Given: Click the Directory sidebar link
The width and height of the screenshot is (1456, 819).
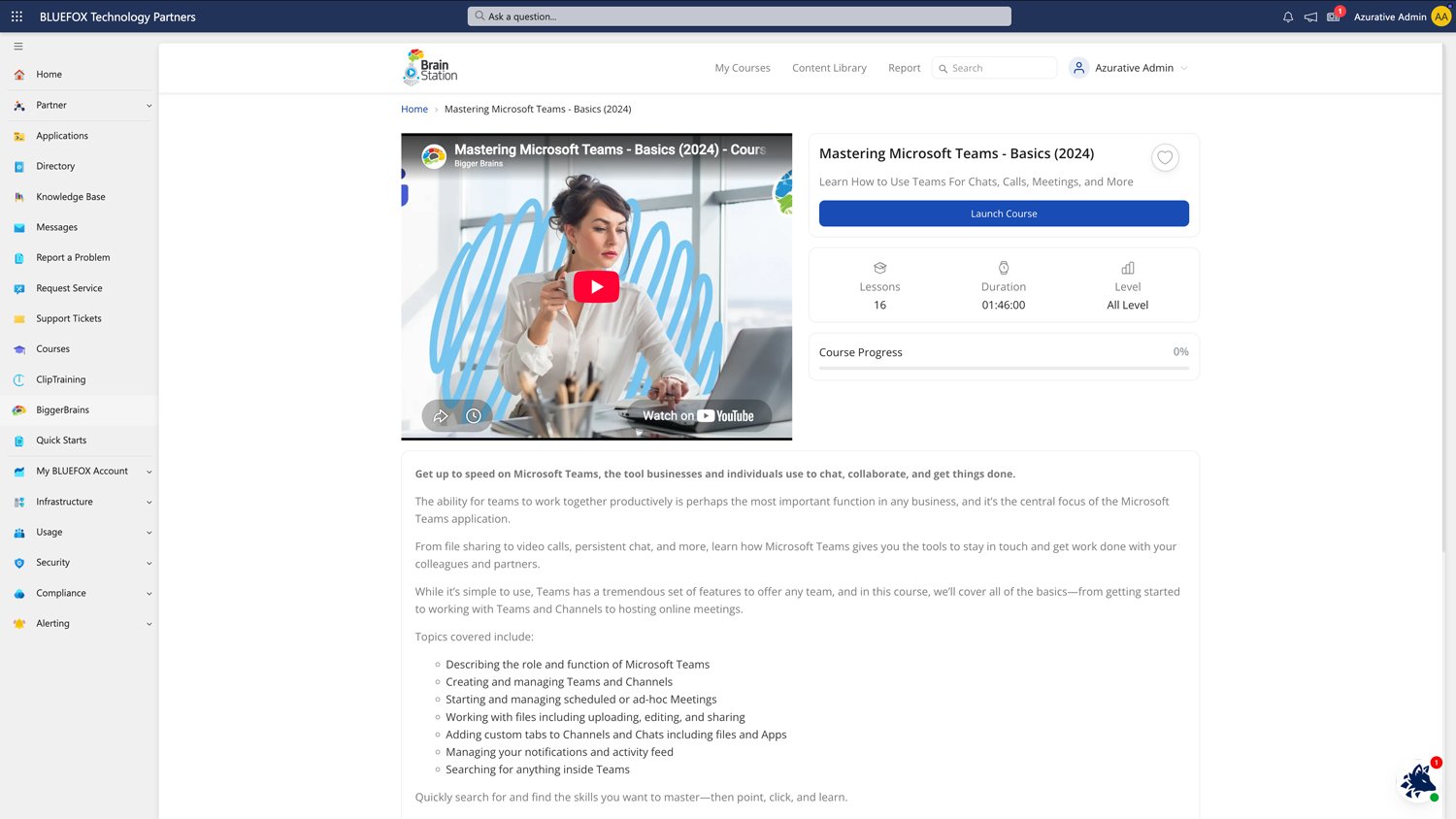Looking at the screenshot, I should click(x=55, y=167).
